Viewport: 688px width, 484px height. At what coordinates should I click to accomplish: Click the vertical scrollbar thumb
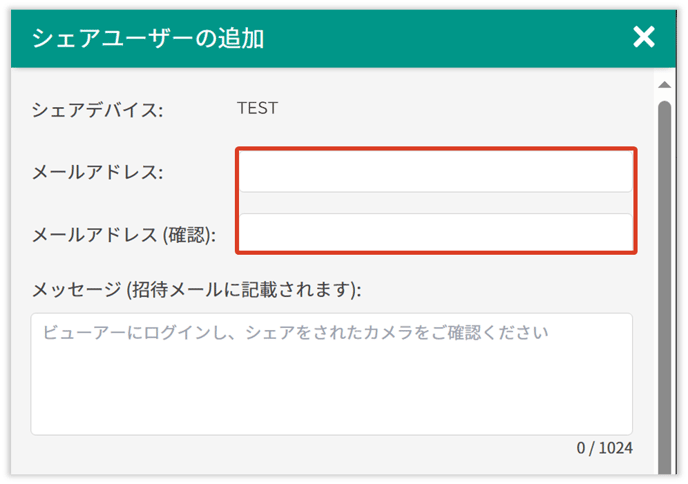click(663, 280)
